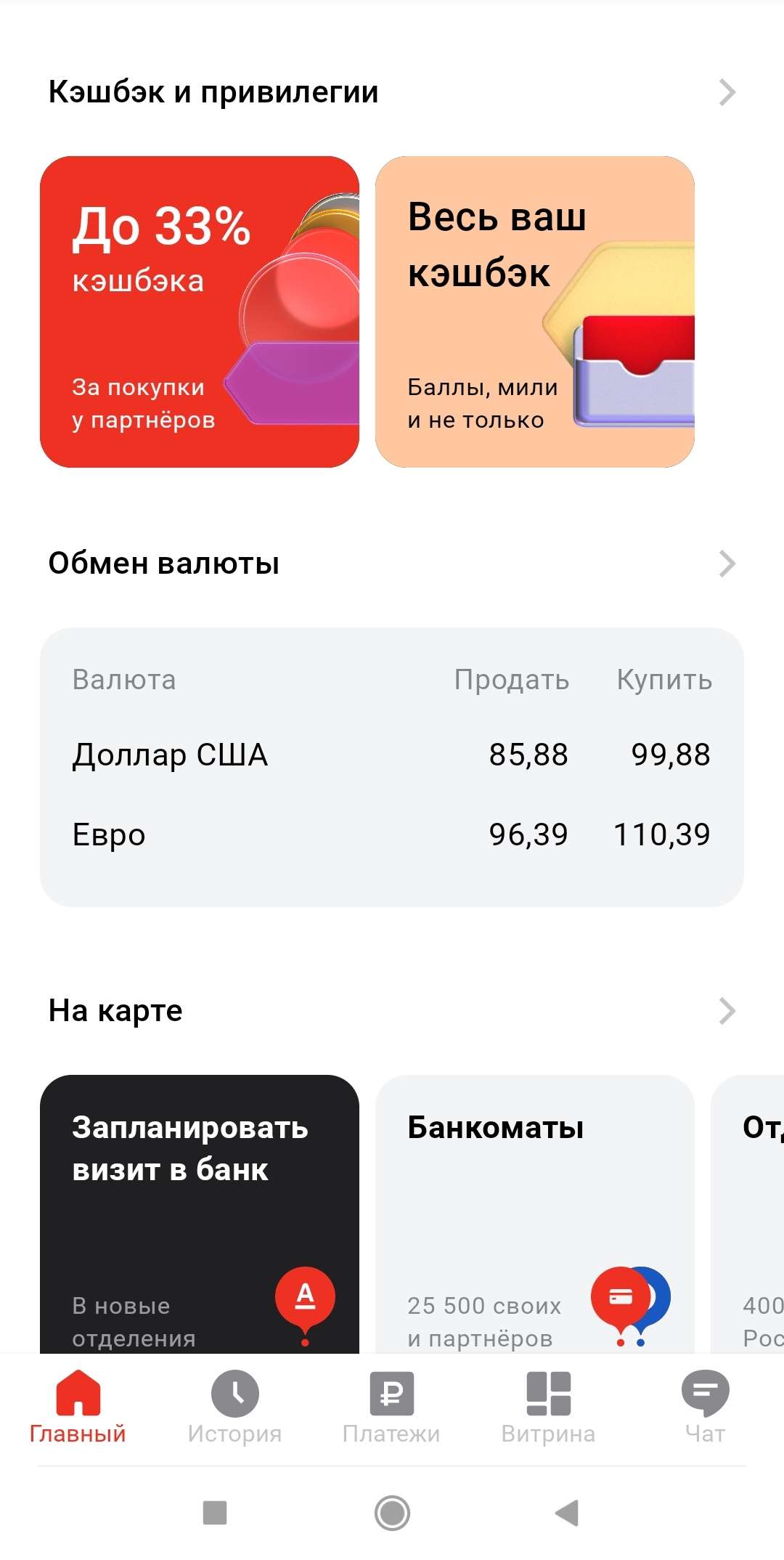The height and width of the screenshot is (1560, 784).
Task: Select the Евро exchange row
Action: 392,834
